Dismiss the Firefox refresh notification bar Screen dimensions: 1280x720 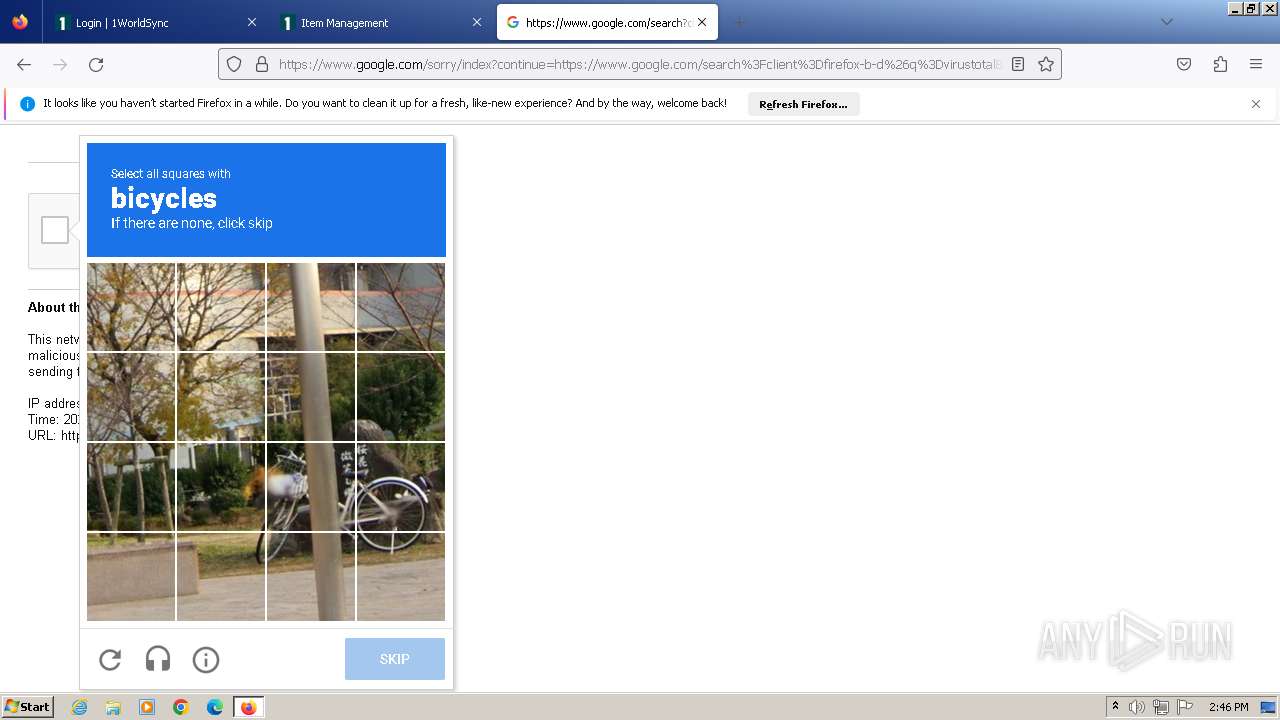coord(1256,104)
